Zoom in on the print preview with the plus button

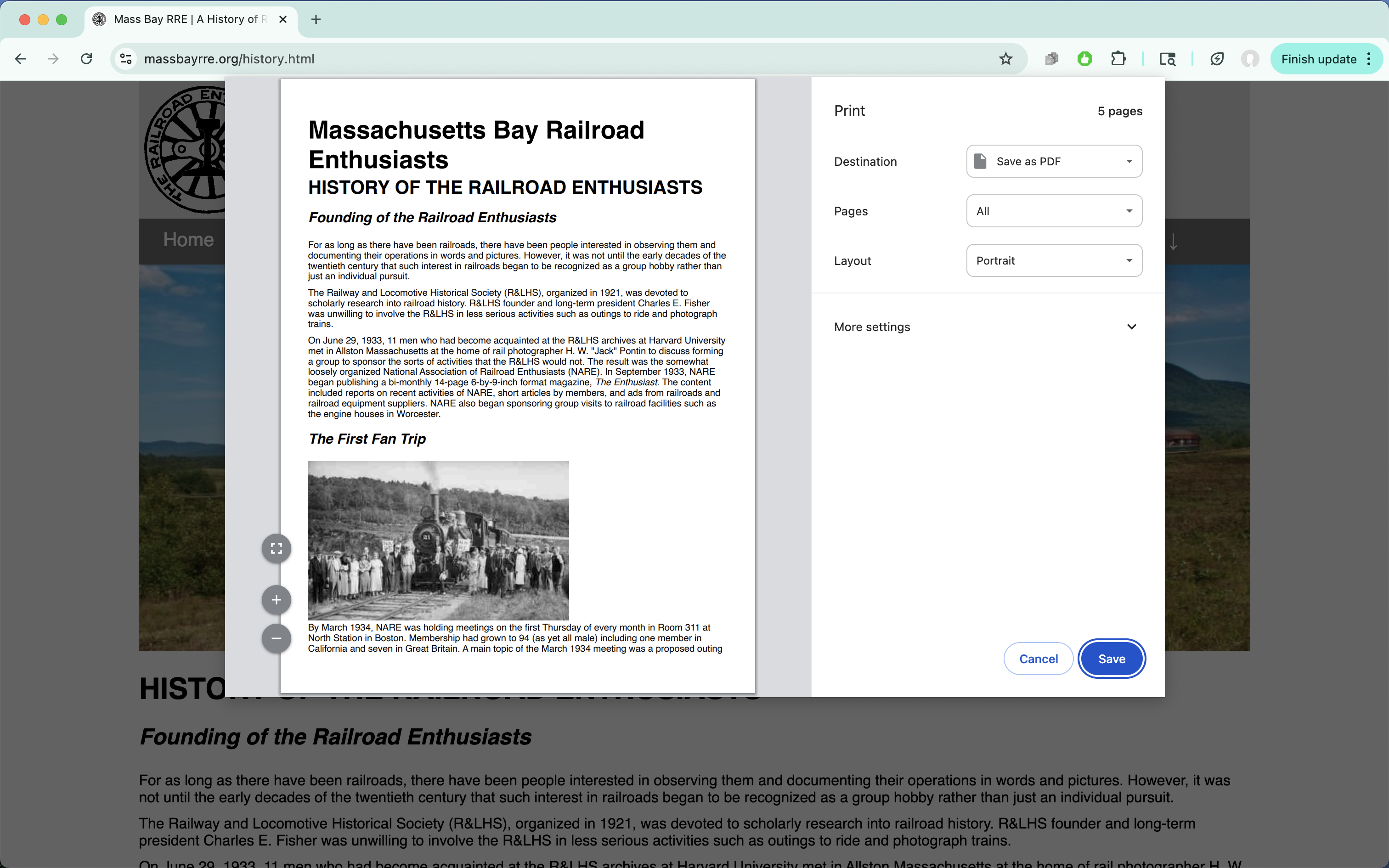click(x=276, y=600)
